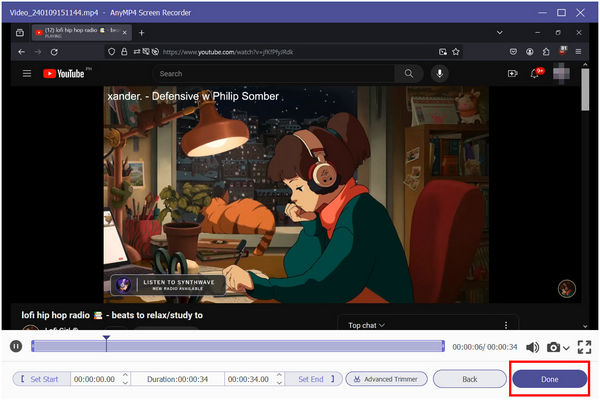Click the Back button

pos(470,379)
